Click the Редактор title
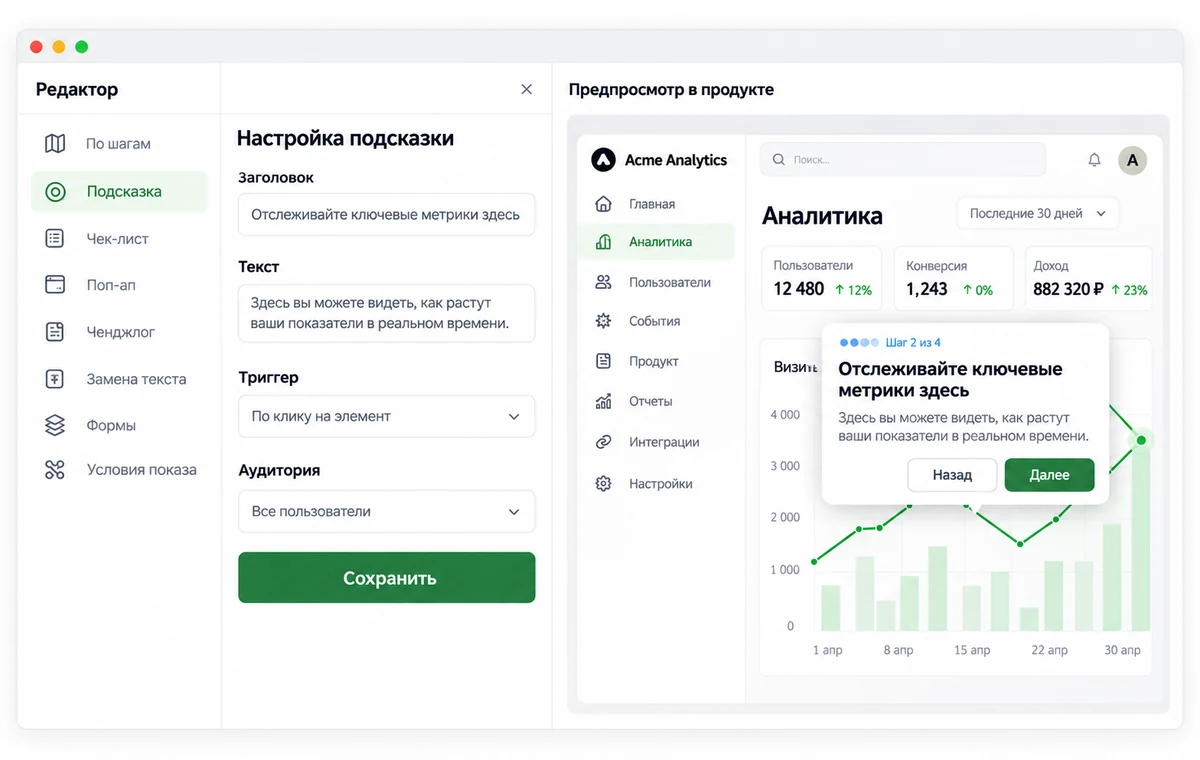 coord(77,89)
